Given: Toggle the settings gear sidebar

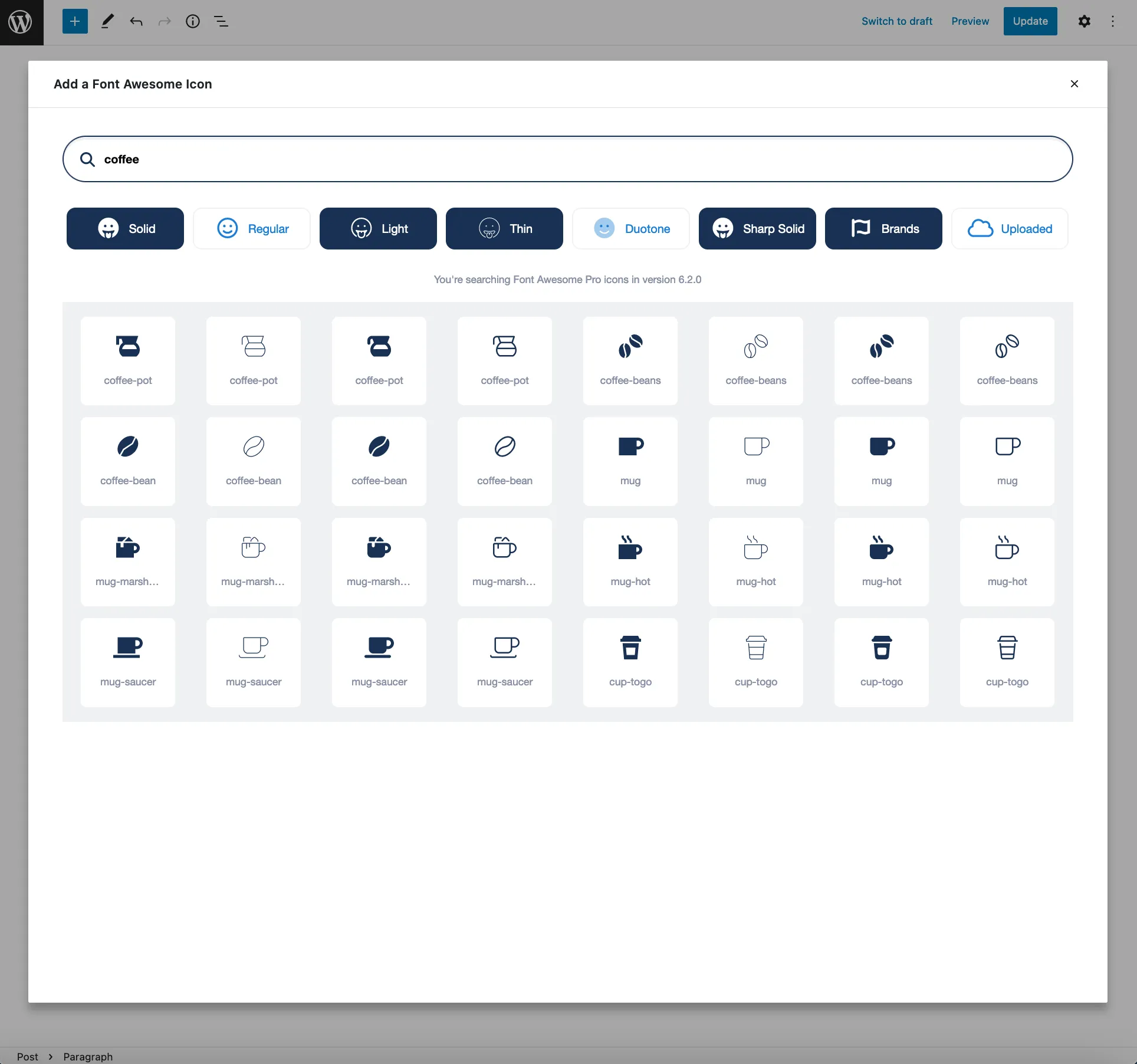Looking at the screenshot, I should click(x=1084, y=21).
